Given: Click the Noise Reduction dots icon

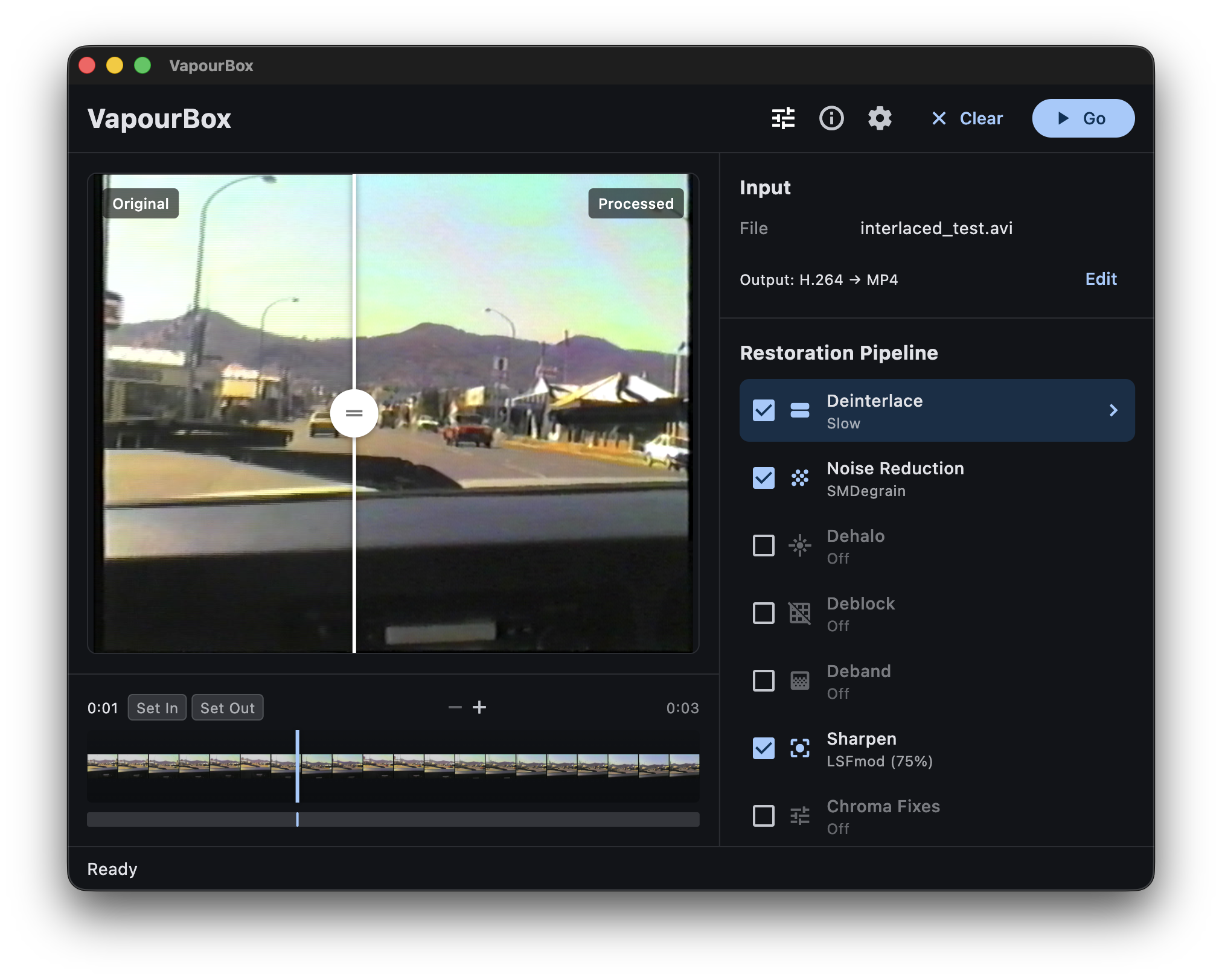Looking at the screenshot, I should [x=800, y=478].
